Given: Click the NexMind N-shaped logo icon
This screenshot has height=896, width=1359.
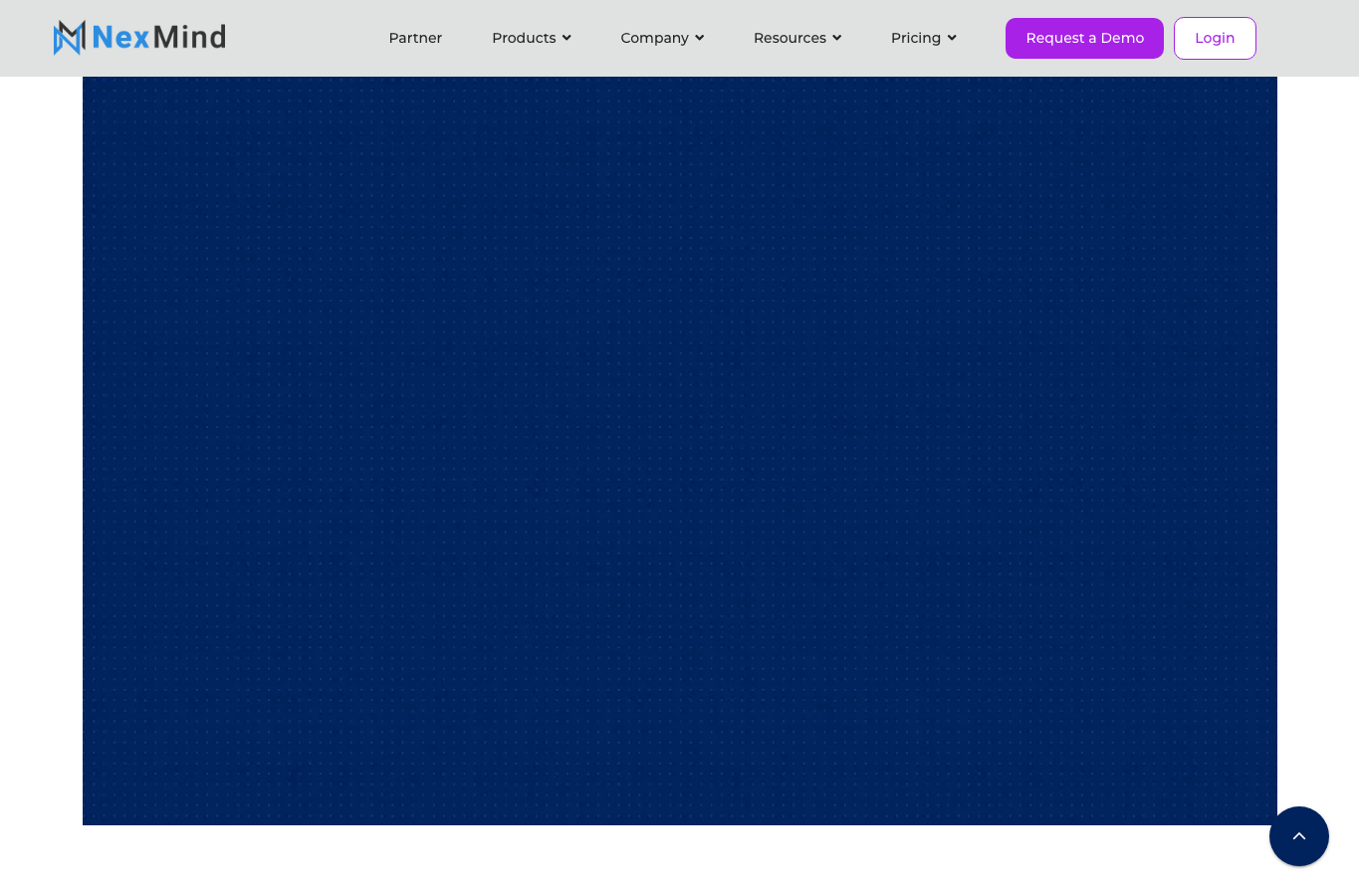Looking at the screenshot, I should coord(70,38).
